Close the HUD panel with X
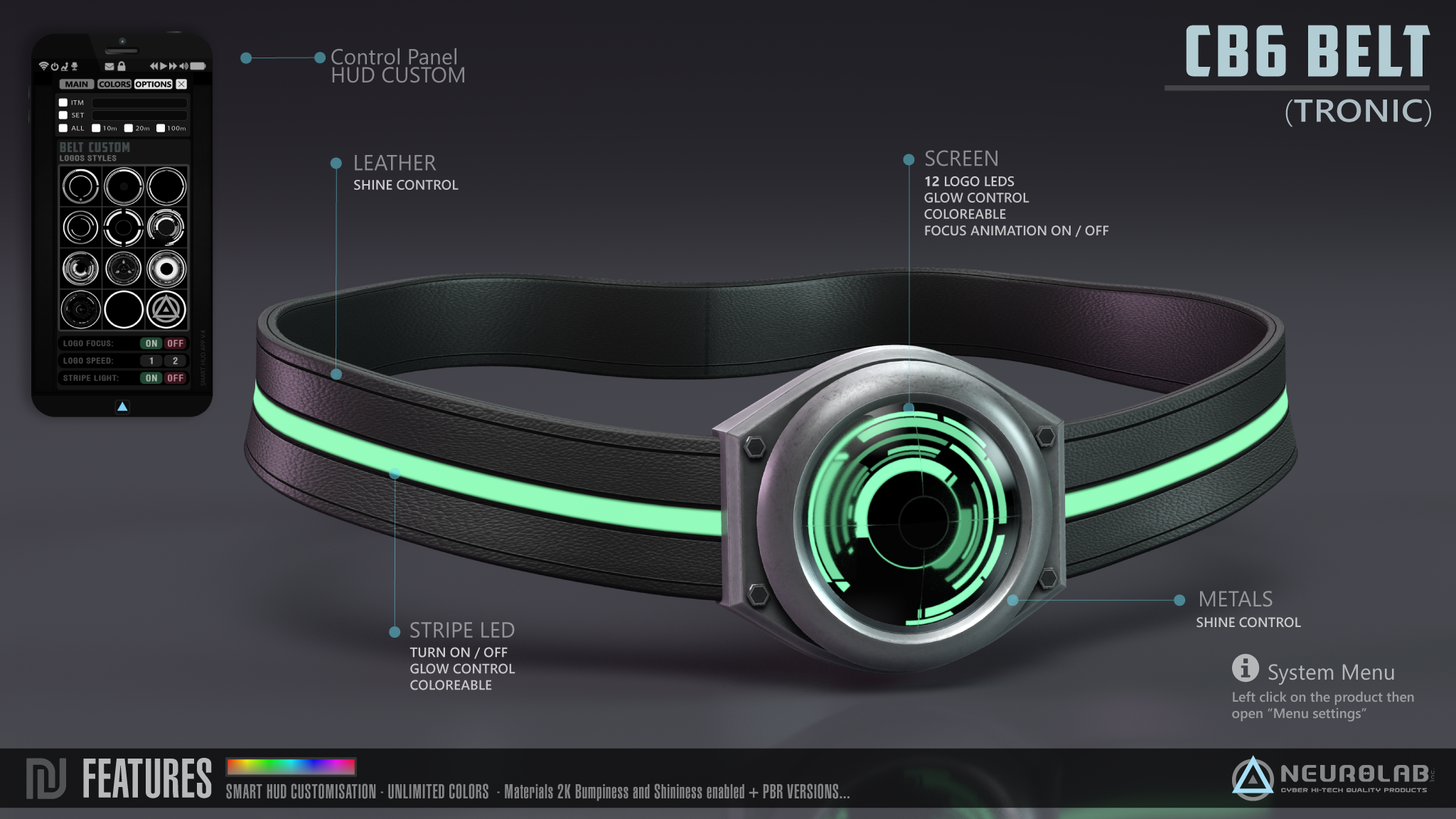This screenshot has width=1456, height=819. point(181,84)
